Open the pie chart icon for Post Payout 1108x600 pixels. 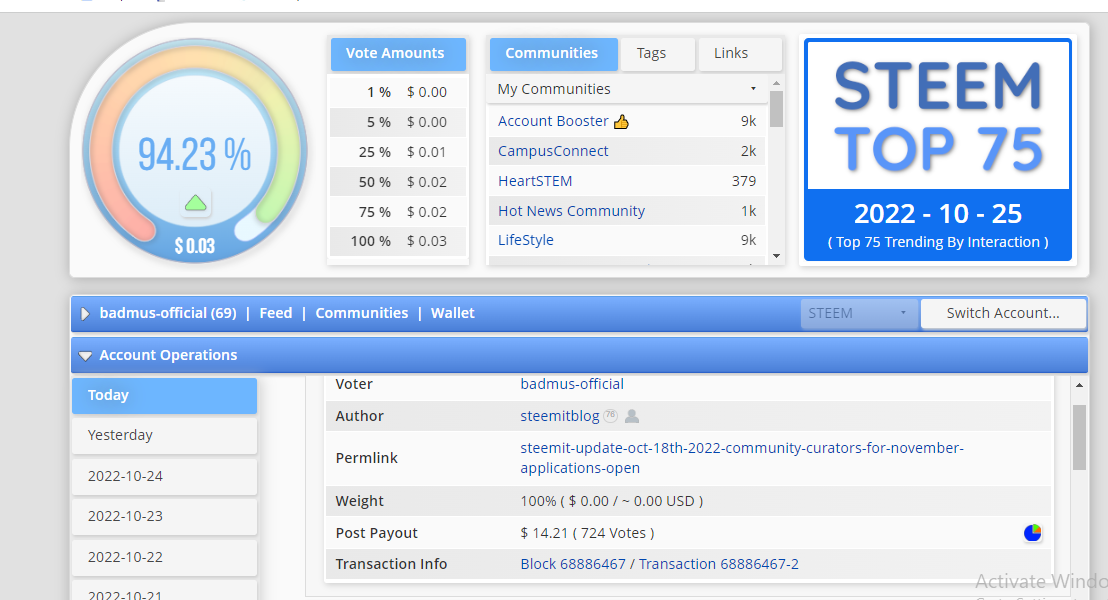pos(1032,533)
